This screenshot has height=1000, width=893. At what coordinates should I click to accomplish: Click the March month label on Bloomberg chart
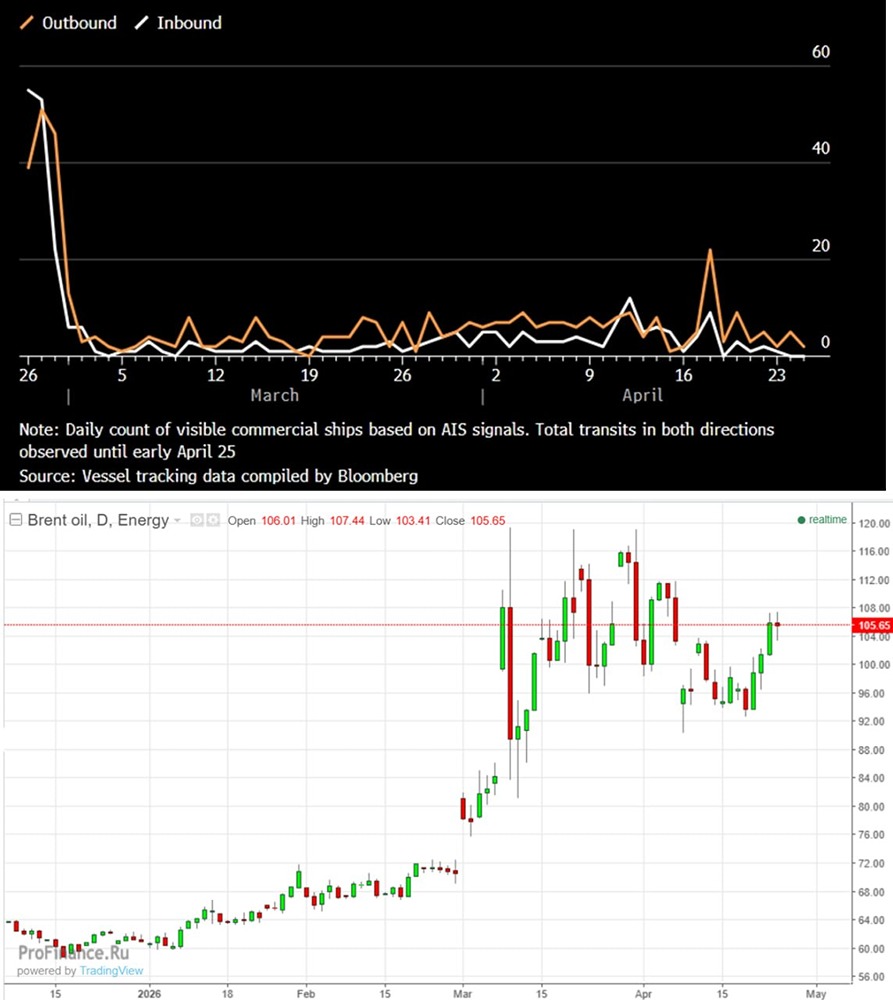(x=275, y=395)
